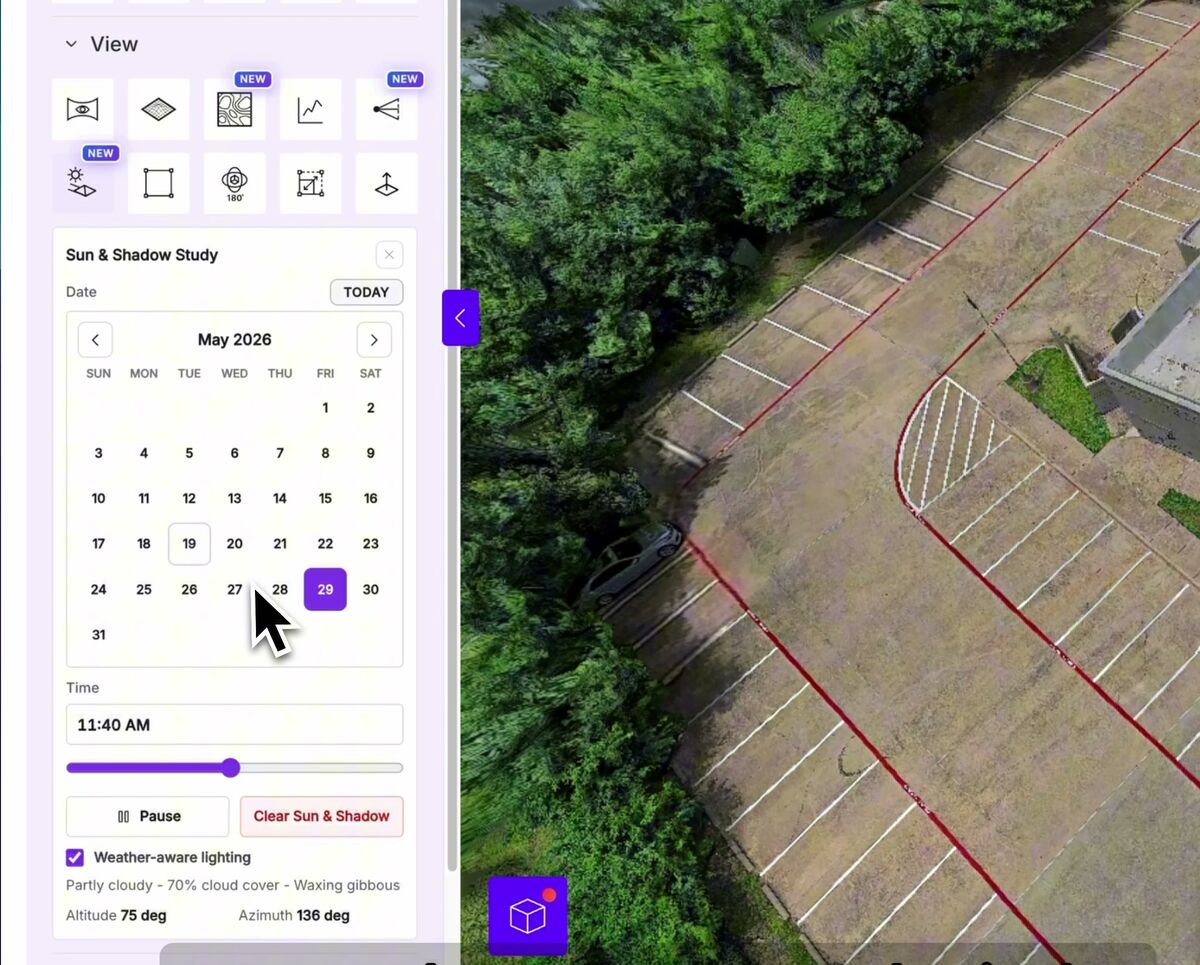Select May 5 in the calendar
Viewport: 1200px width, 965px height.
tap(189, 453)
